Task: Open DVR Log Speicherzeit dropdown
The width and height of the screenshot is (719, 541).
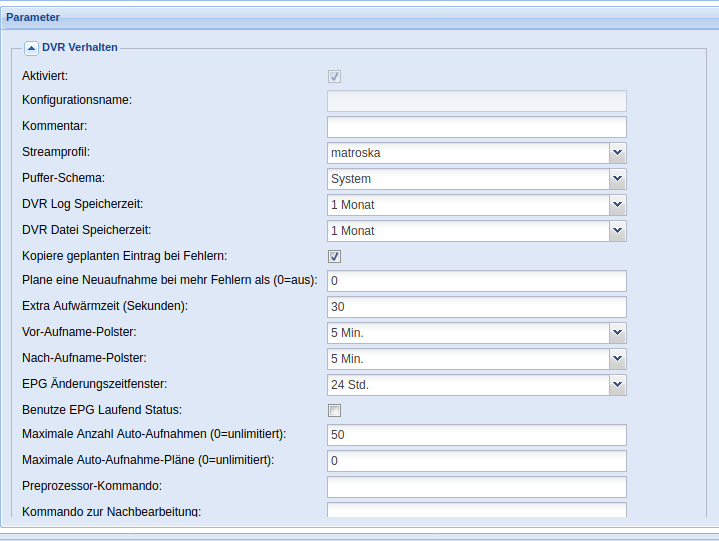Action: click(x=617, y=205)
